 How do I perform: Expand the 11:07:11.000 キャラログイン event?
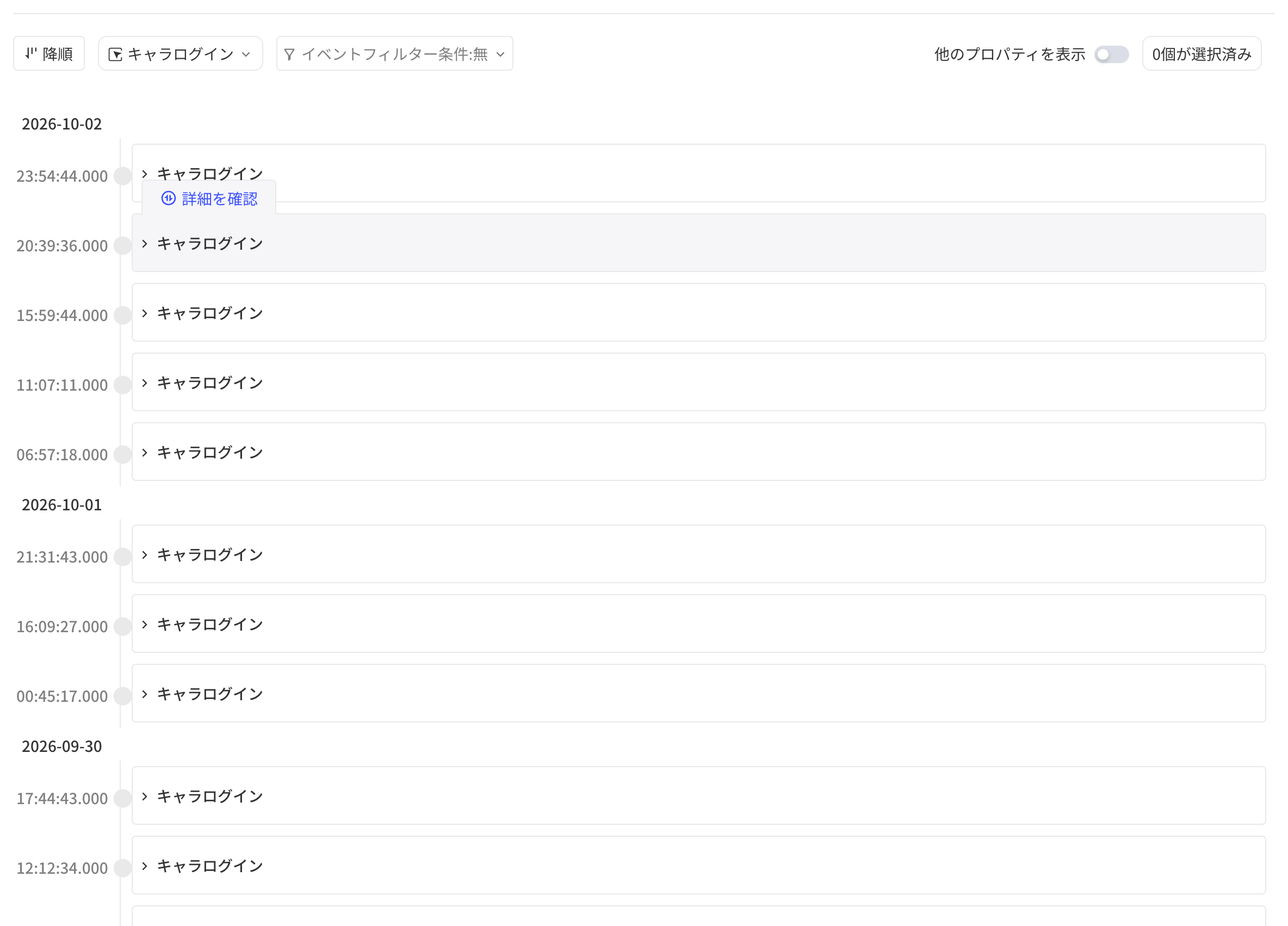coord(145,383)
